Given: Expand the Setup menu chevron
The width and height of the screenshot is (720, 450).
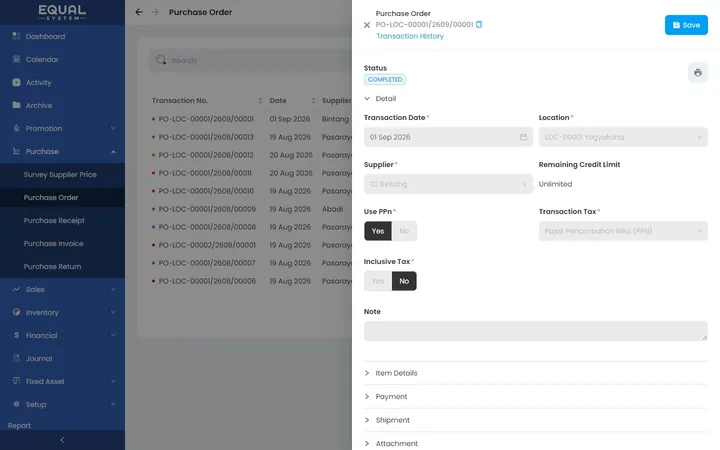Looking at the screenshot, I should coord(113,404).
